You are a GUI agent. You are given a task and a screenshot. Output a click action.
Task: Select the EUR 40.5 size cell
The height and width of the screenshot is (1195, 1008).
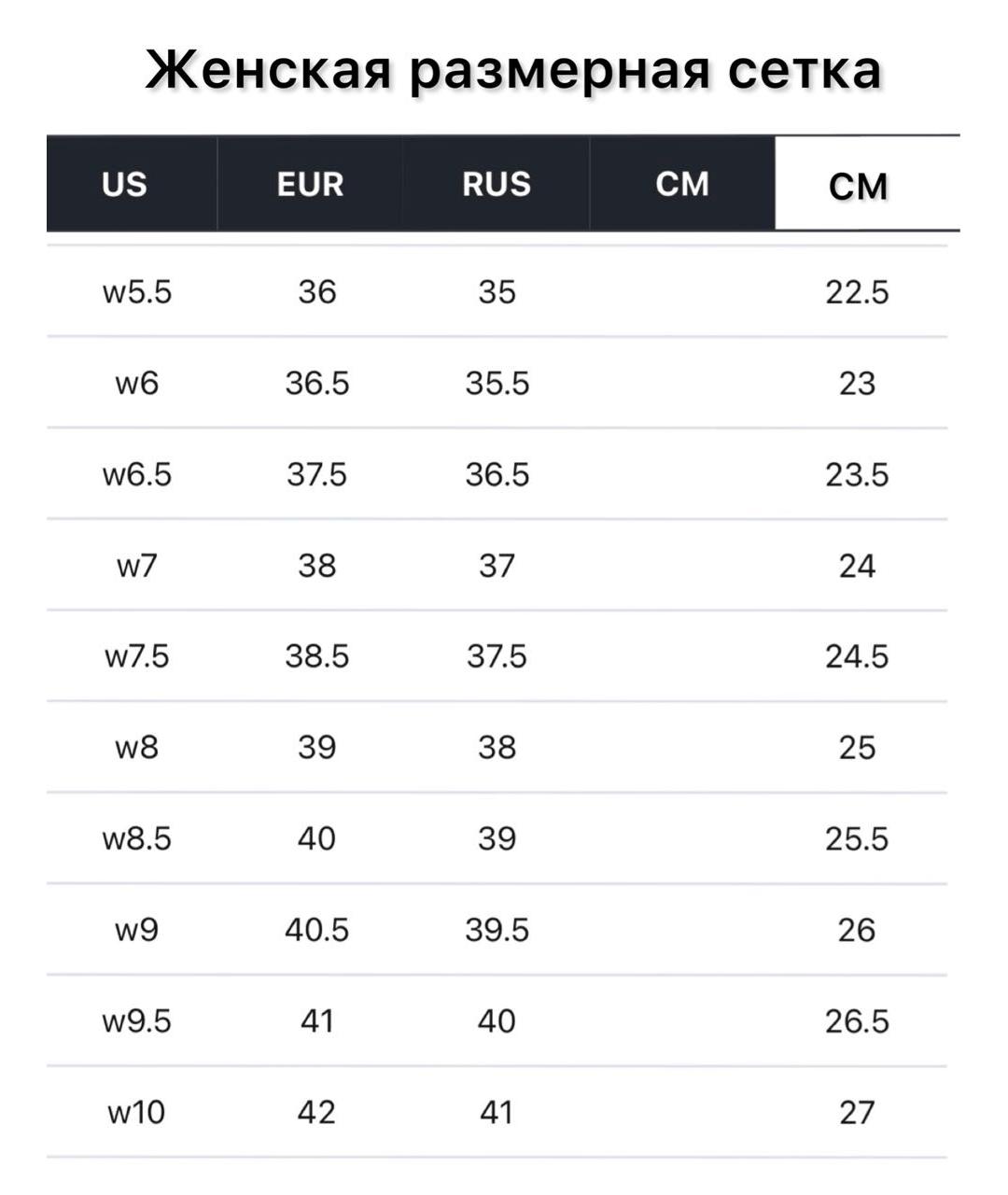[316, 930]
